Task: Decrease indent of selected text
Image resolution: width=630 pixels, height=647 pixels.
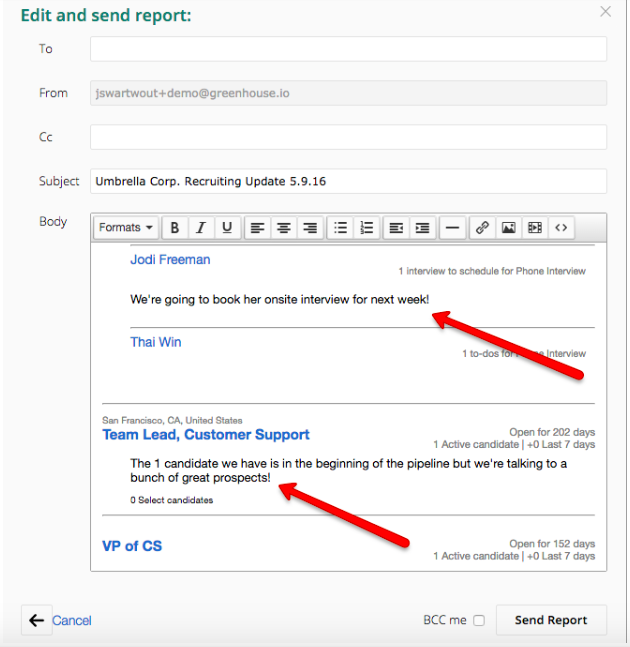Action: 396,227
